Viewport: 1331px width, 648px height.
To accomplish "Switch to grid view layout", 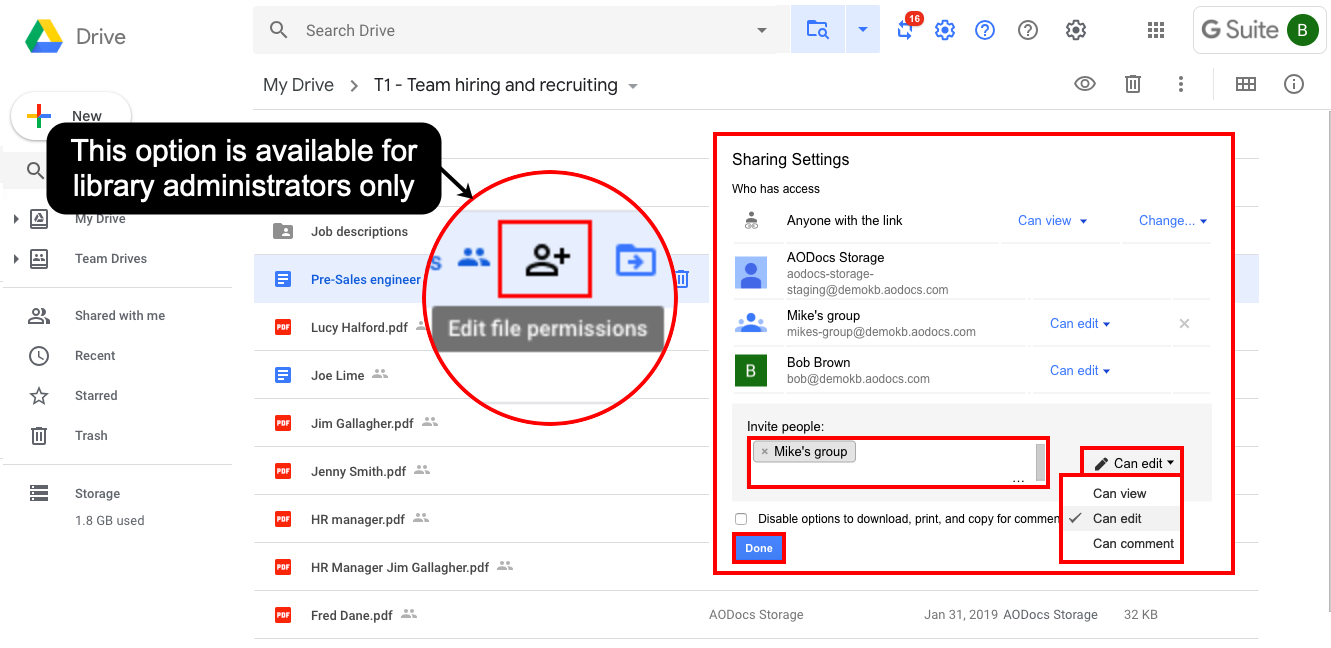I will tap(1246, 84).
